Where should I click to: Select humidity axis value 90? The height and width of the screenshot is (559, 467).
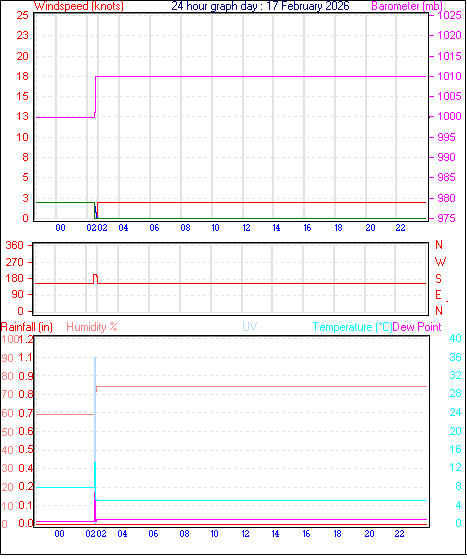click(x=7, y=358)
